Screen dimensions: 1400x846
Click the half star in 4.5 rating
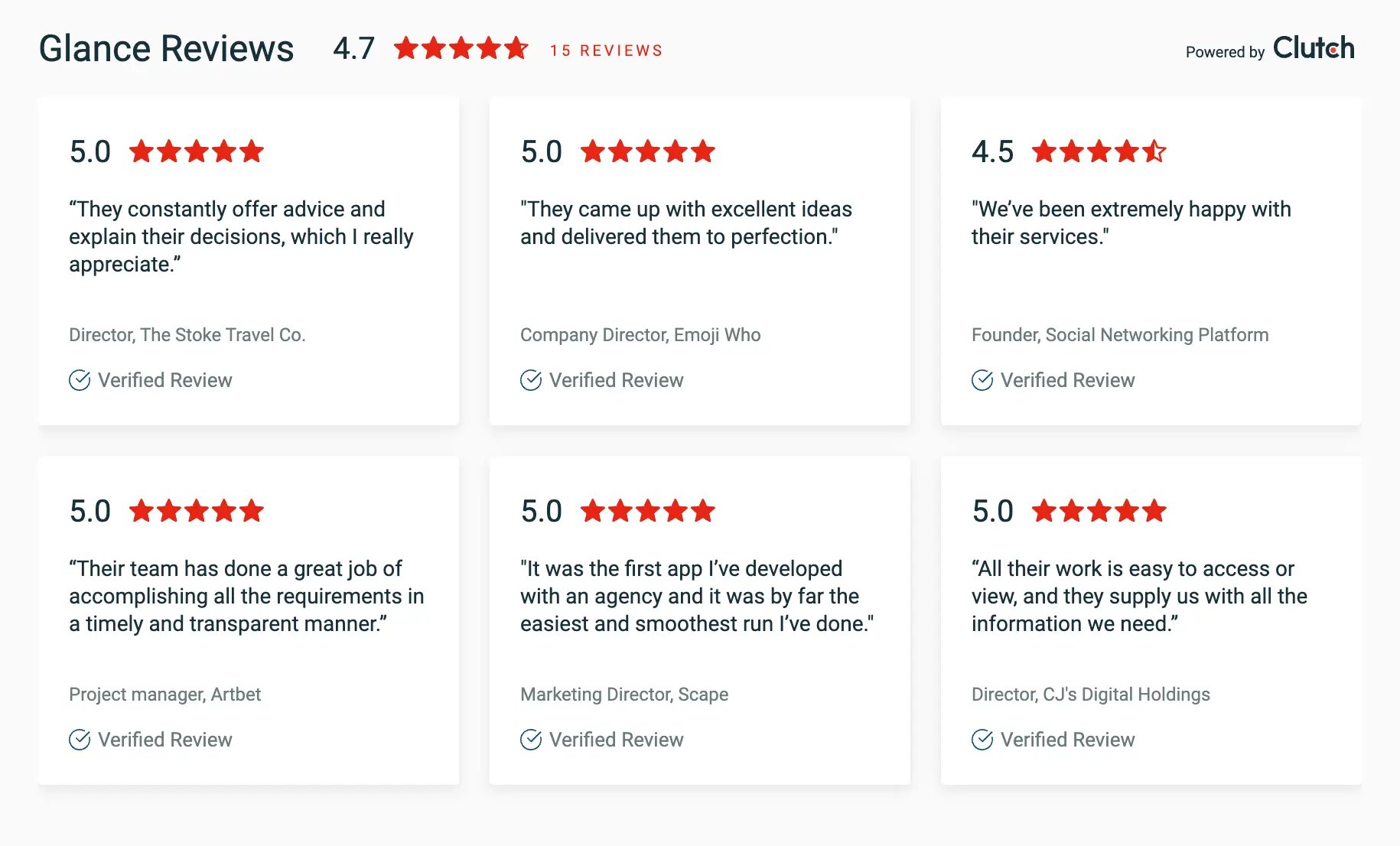click(x=1154, y=151)
